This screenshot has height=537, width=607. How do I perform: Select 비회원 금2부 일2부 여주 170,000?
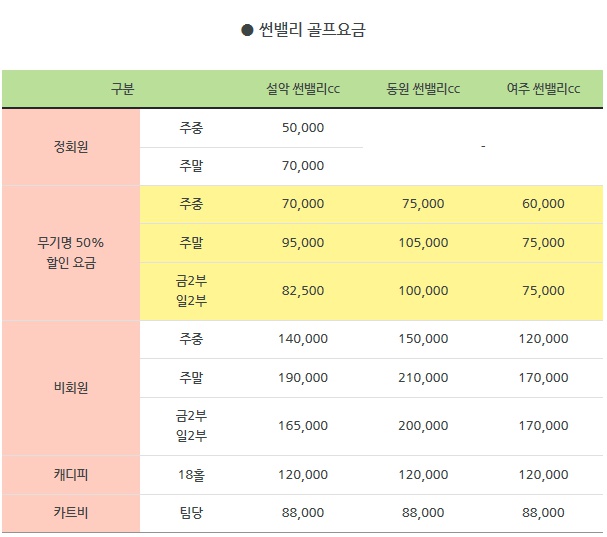[544, 426]
